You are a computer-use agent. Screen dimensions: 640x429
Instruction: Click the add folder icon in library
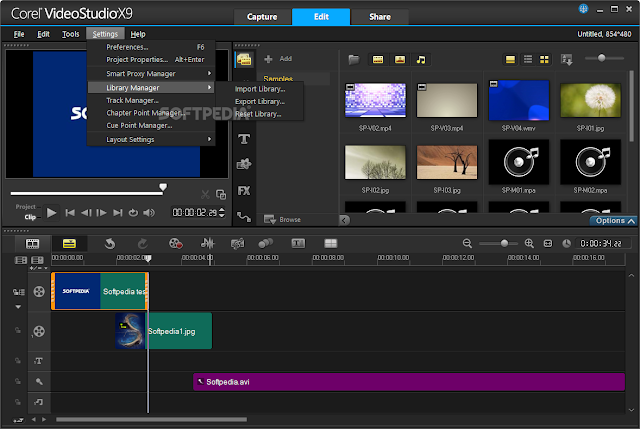(x=354, y=60)
